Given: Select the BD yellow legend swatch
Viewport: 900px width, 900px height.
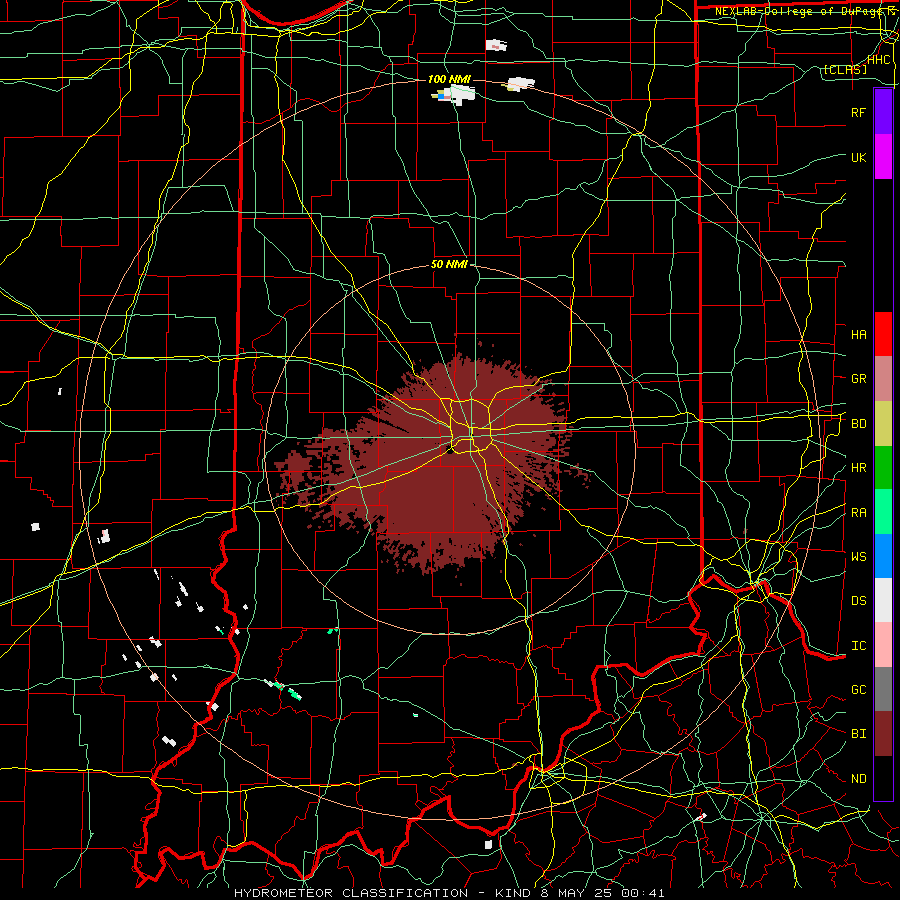Looking at the screenshot, I should pyautogui.click(x=883, y=423).
